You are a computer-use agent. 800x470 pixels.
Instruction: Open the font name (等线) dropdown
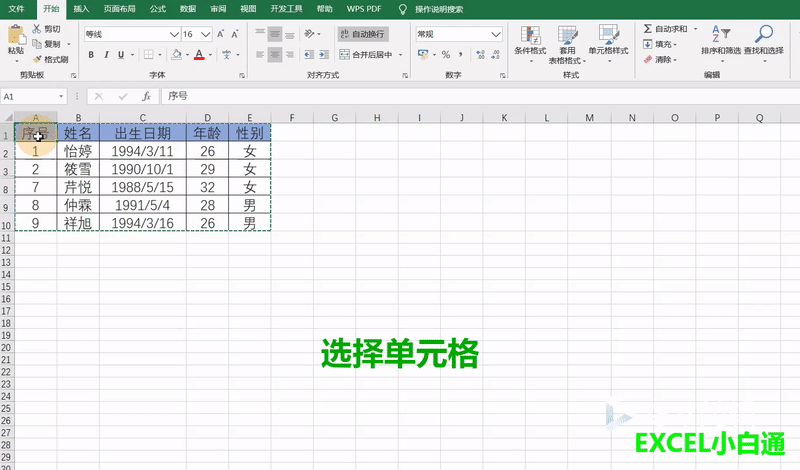pyautogui.click(x=174, y=34)
